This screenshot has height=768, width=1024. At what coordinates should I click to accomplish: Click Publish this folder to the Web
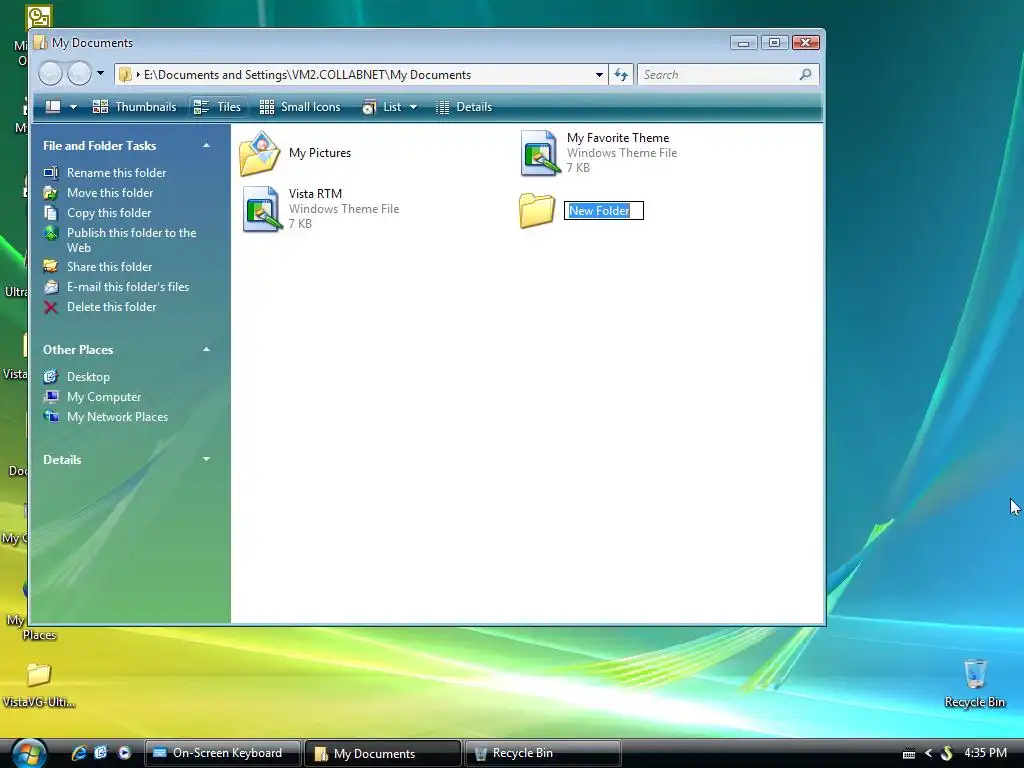click(x=131, y=240)
